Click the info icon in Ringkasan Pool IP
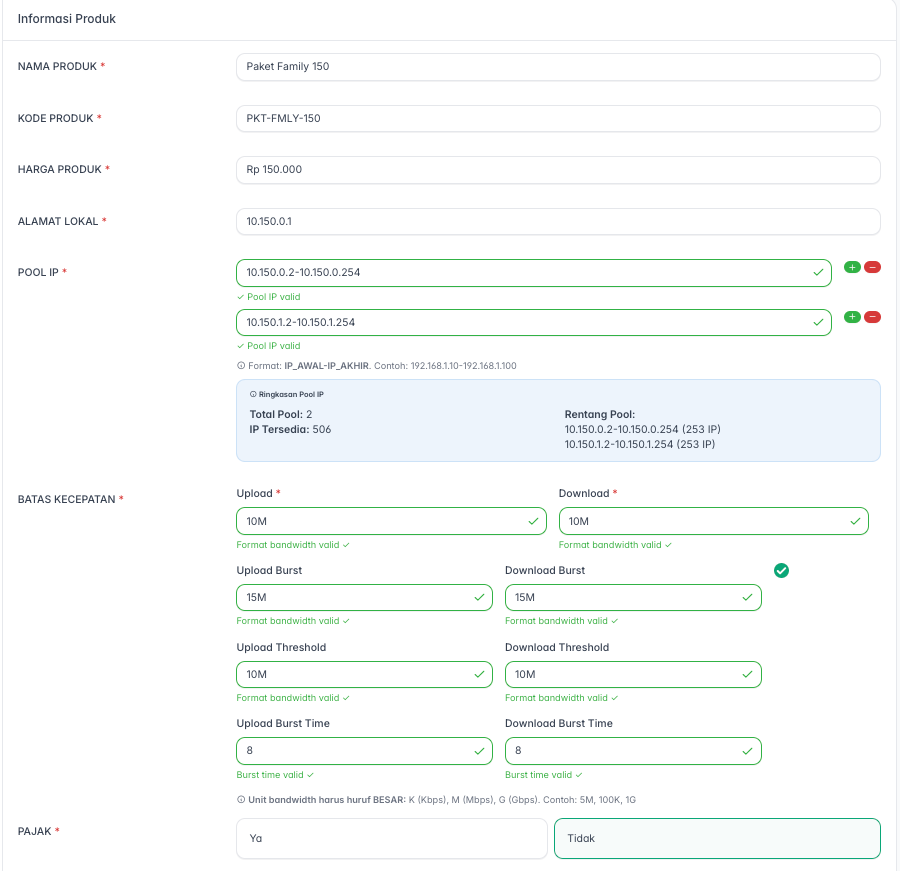 click(253, 394)
